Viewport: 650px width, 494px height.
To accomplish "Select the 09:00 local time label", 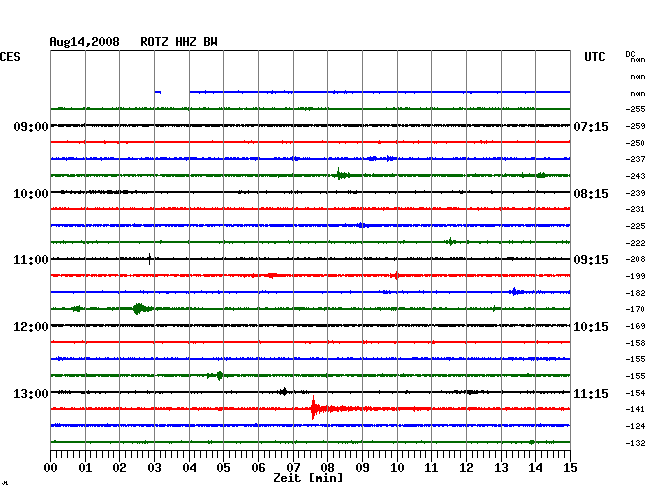I will click(x=31, y=126).
